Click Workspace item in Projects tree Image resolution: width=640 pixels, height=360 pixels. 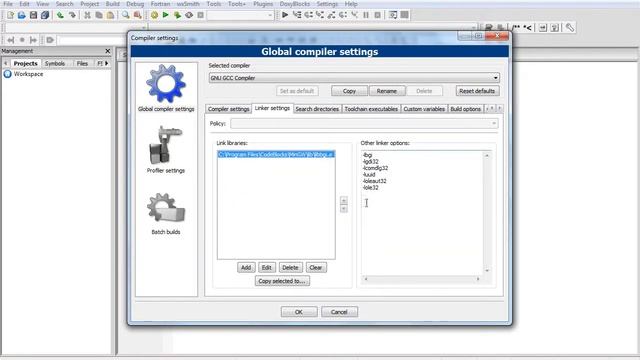pyautogui.click(x=28, y=74)
